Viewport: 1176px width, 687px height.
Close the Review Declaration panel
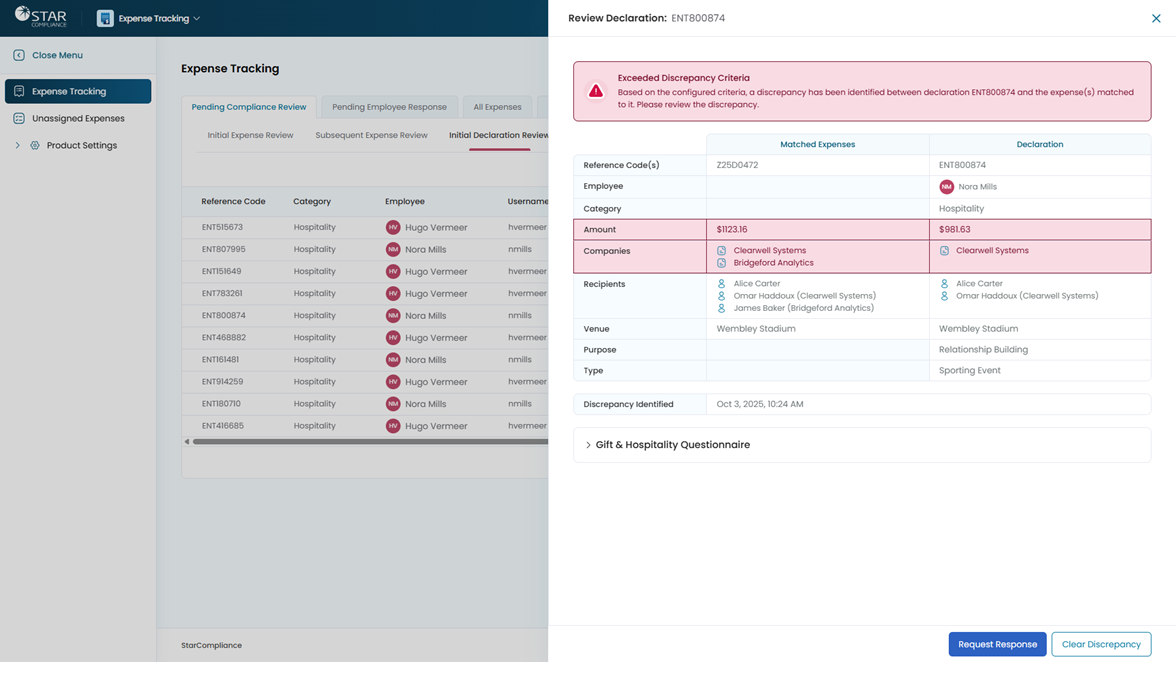(x=1156, y=18)
